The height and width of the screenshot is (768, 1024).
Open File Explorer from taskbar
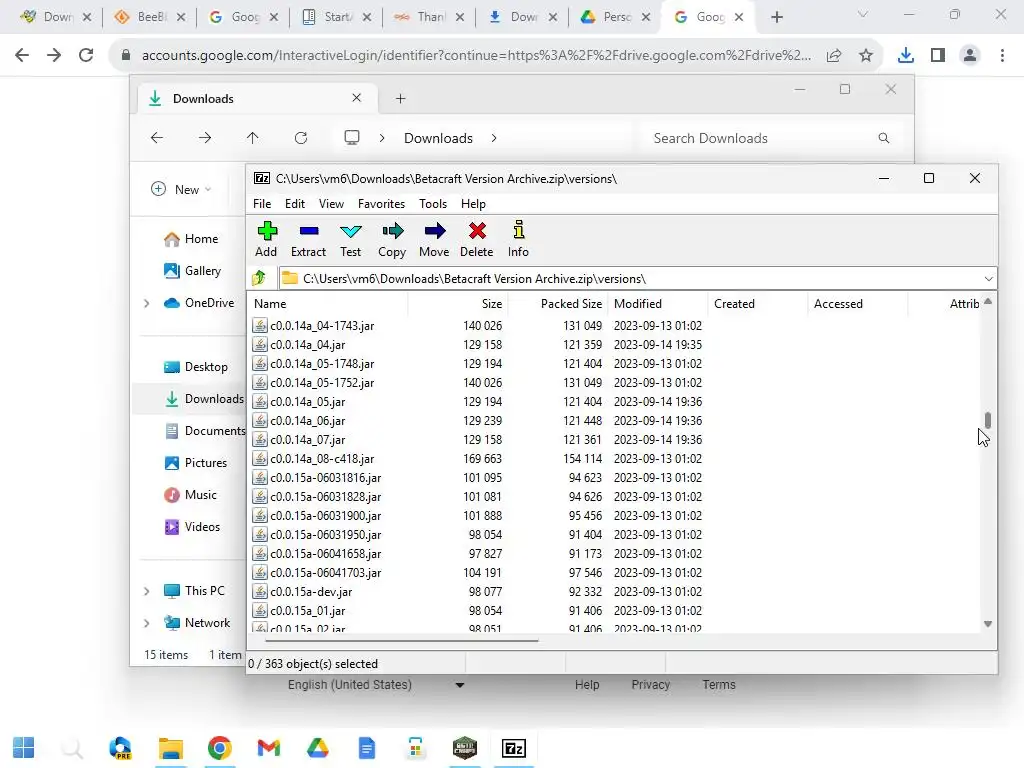click(170, 748)
